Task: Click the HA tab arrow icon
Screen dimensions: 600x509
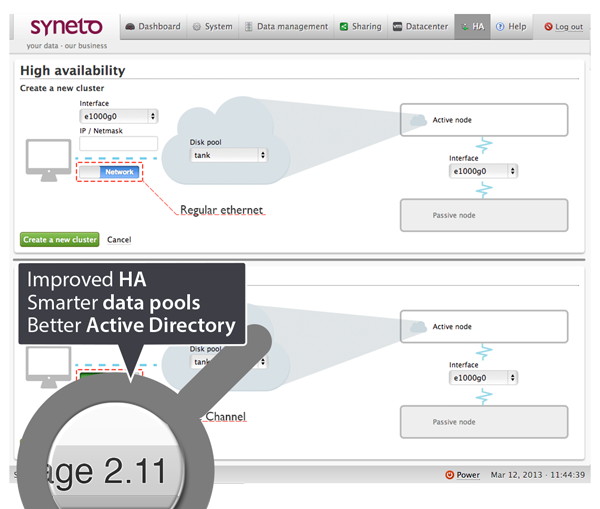Action: pos(465,27)
